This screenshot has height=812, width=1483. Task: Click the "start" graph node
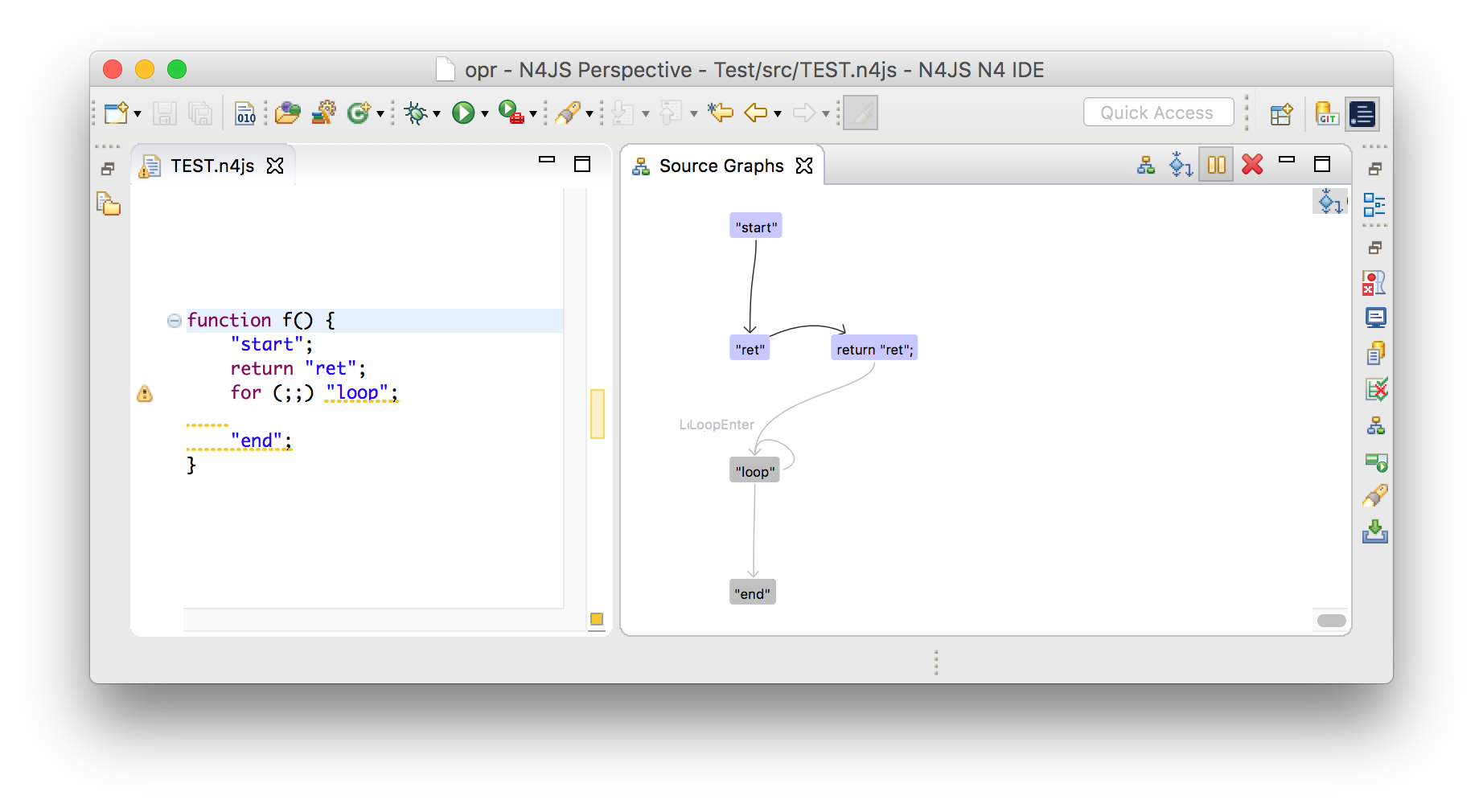click(756, 227)
